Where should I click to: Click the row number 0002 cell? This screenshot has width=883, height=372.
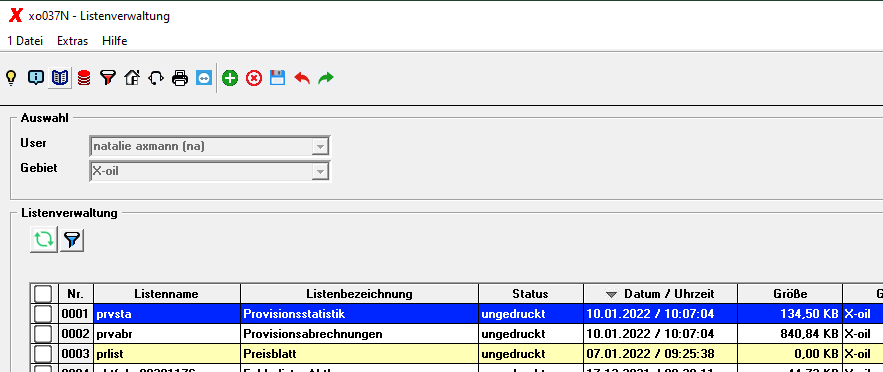click(76, 334)
